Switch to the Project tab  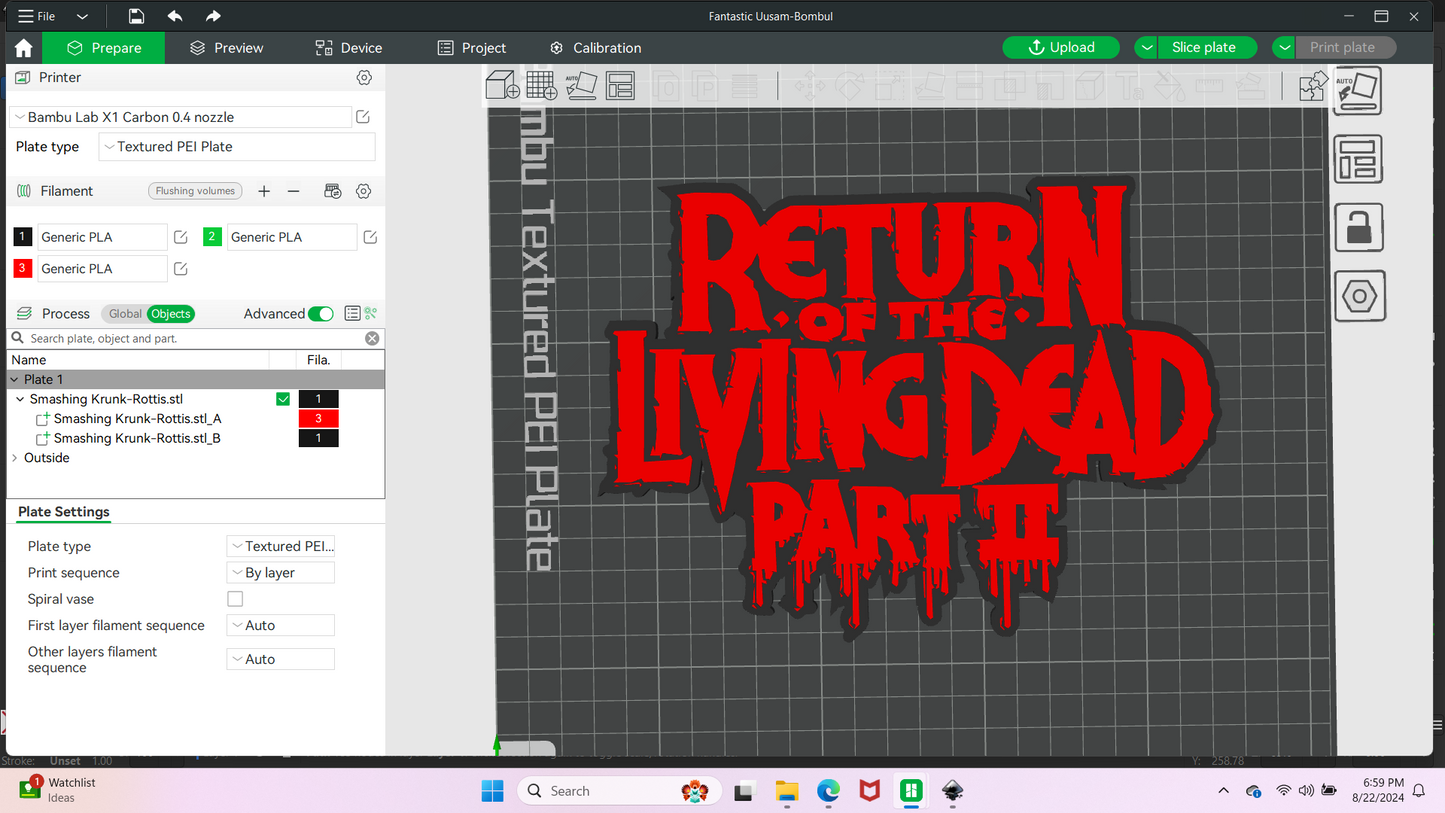pos(472,48)
